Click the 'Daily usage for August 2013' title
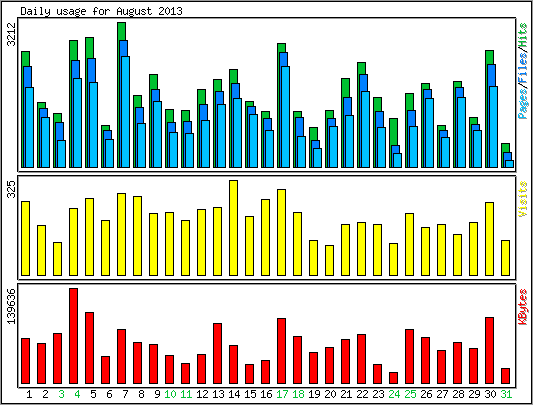Screen dimensions: 533x405 pos(101,12)
